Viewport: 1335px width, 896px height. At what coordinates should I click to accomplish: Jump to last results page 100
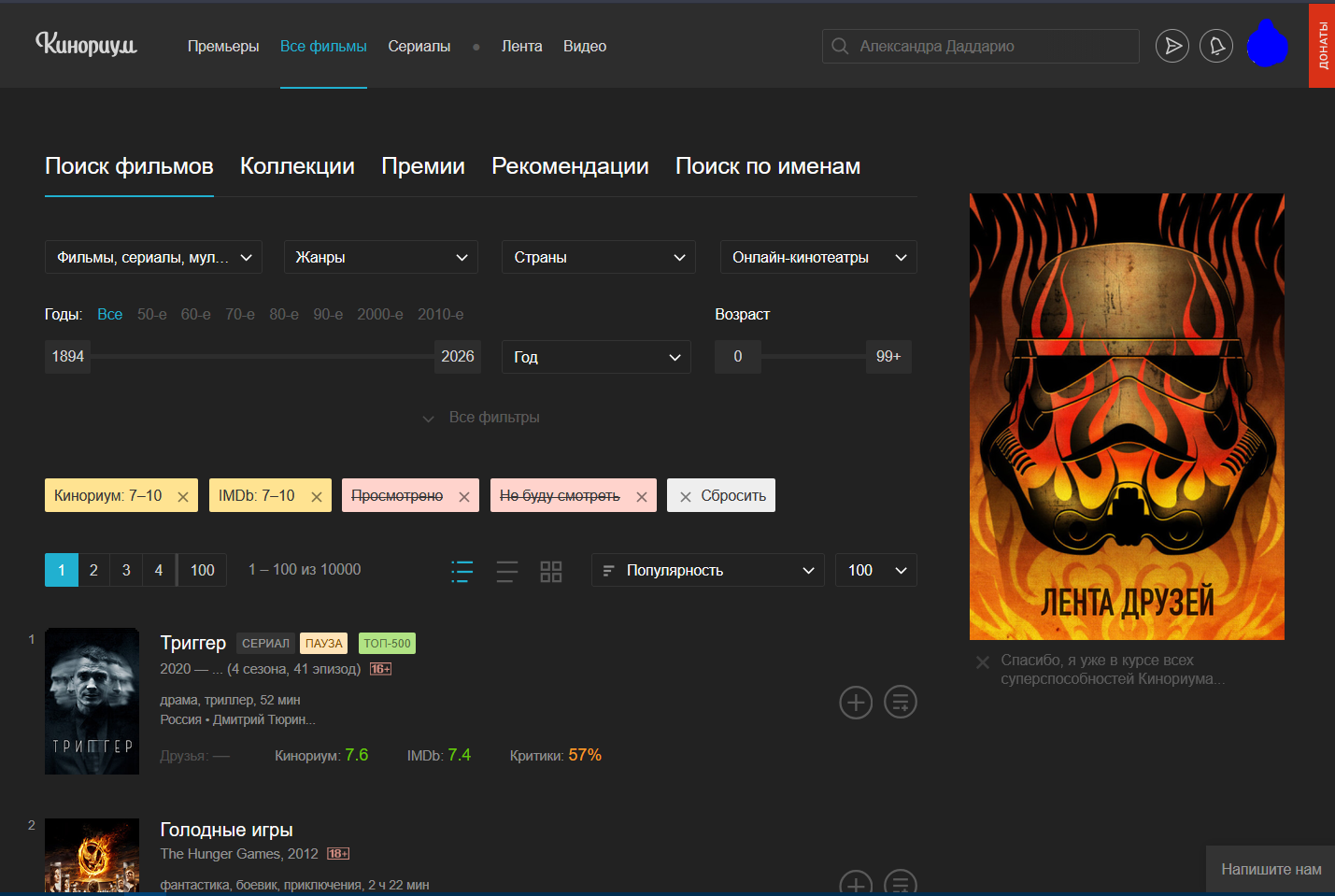203,570
